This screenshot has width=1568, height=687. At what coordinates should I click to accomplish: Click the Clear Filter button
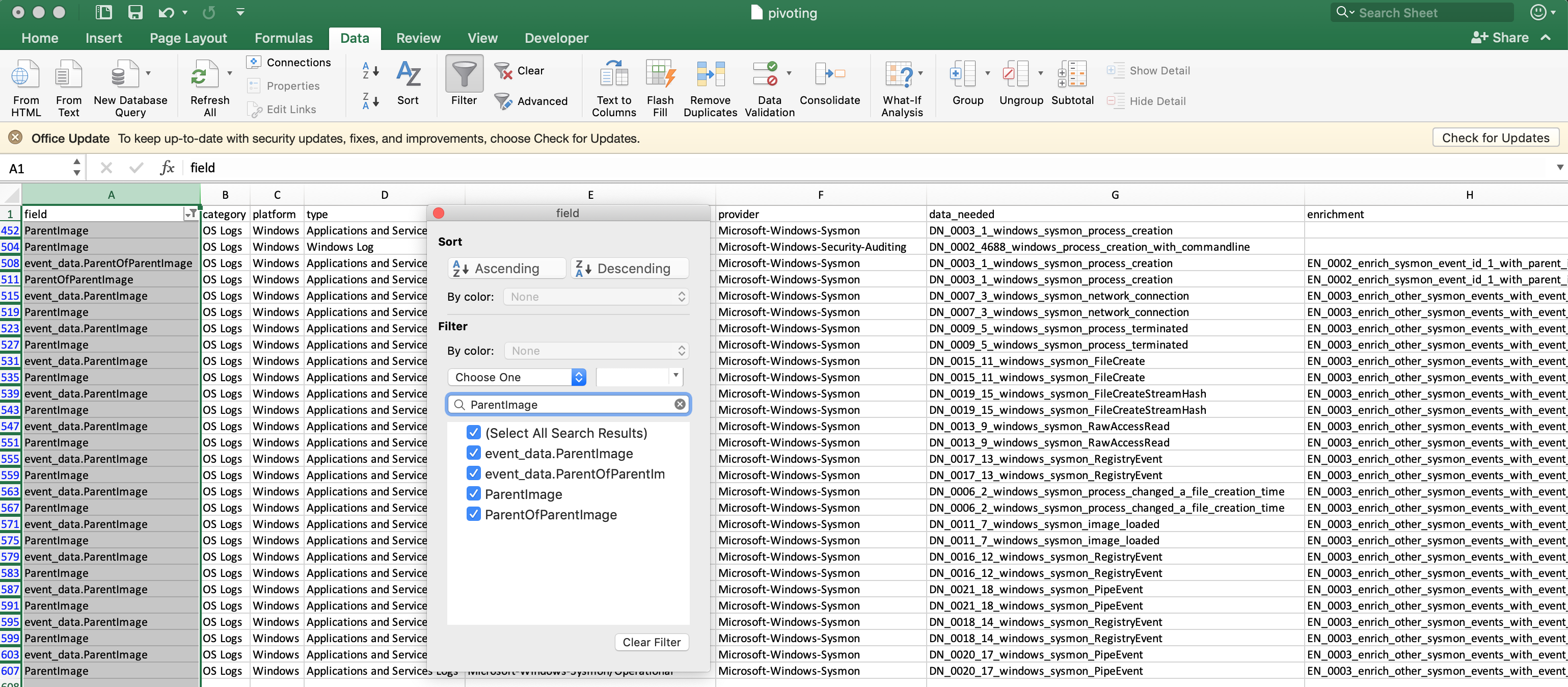click(x=650, y=641)
